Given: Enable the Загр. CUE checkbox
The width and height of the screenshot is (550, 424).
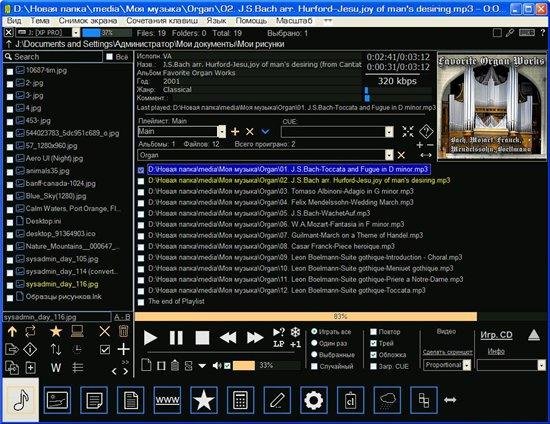Looking at the screenshot, I should (x=374, y=366).
